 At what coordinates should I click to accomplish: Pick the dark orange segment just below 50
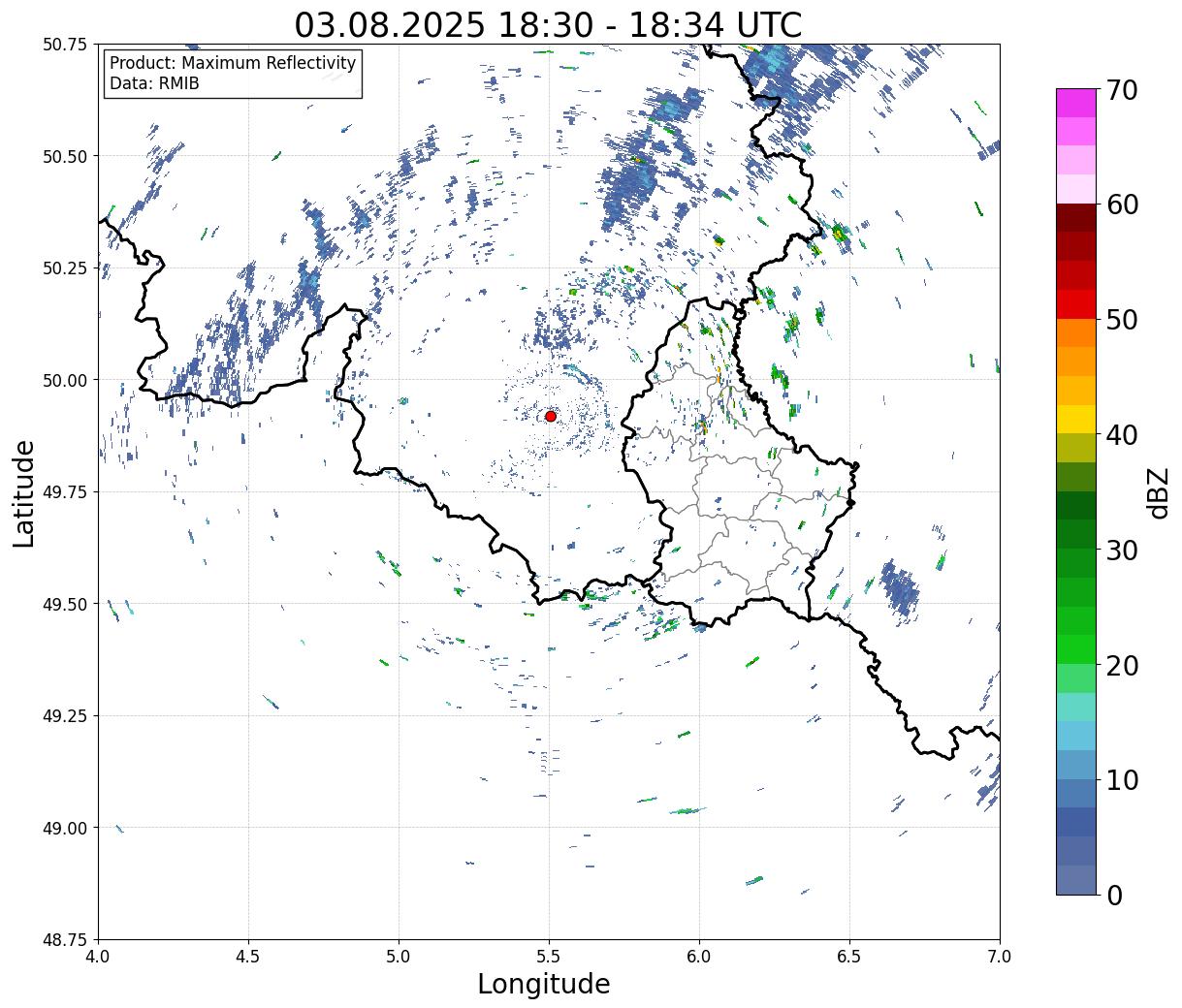pos(1076,333)
